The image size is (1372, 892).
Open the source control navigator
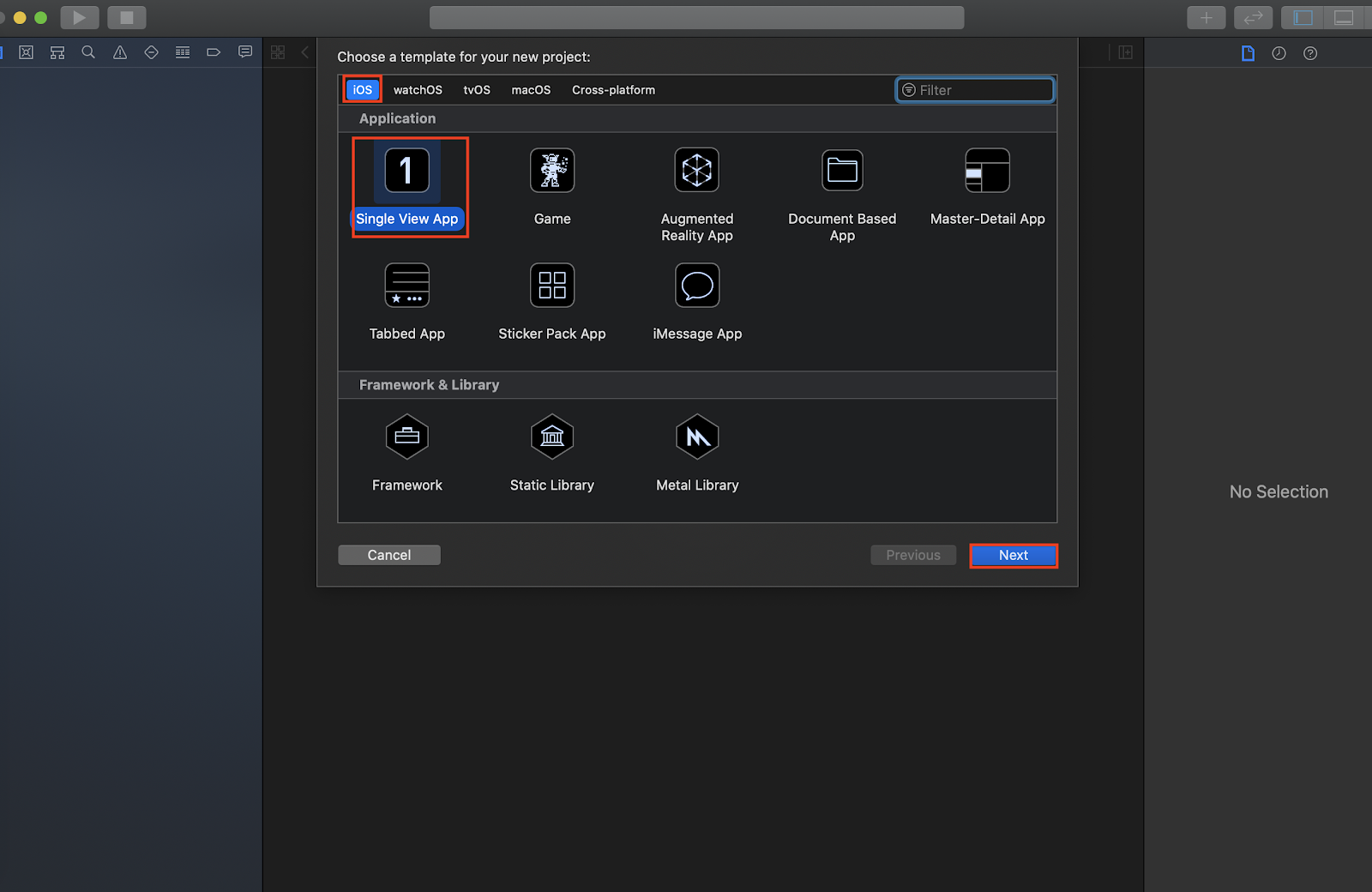tap(27, 52)
